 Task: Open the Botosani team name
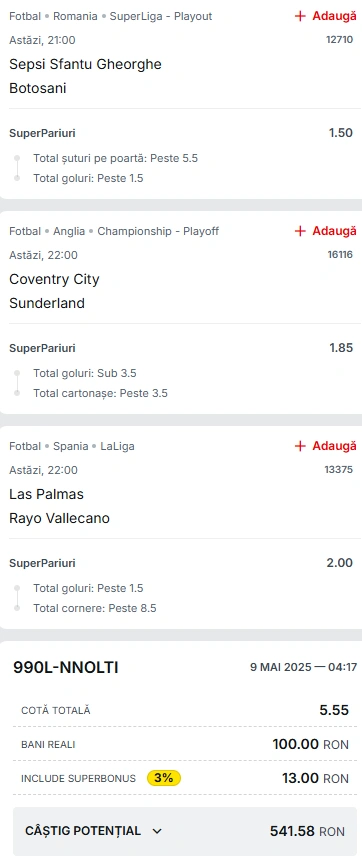point(38,88)
